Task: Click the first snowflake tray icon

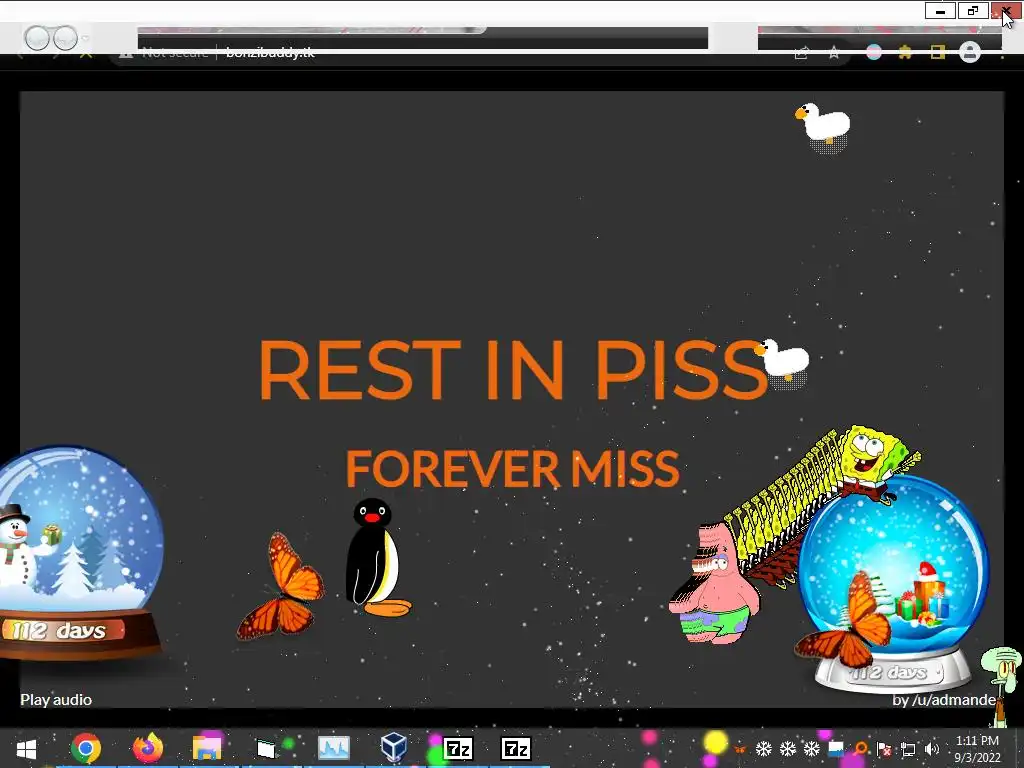Action: click(x=763, y=749)
